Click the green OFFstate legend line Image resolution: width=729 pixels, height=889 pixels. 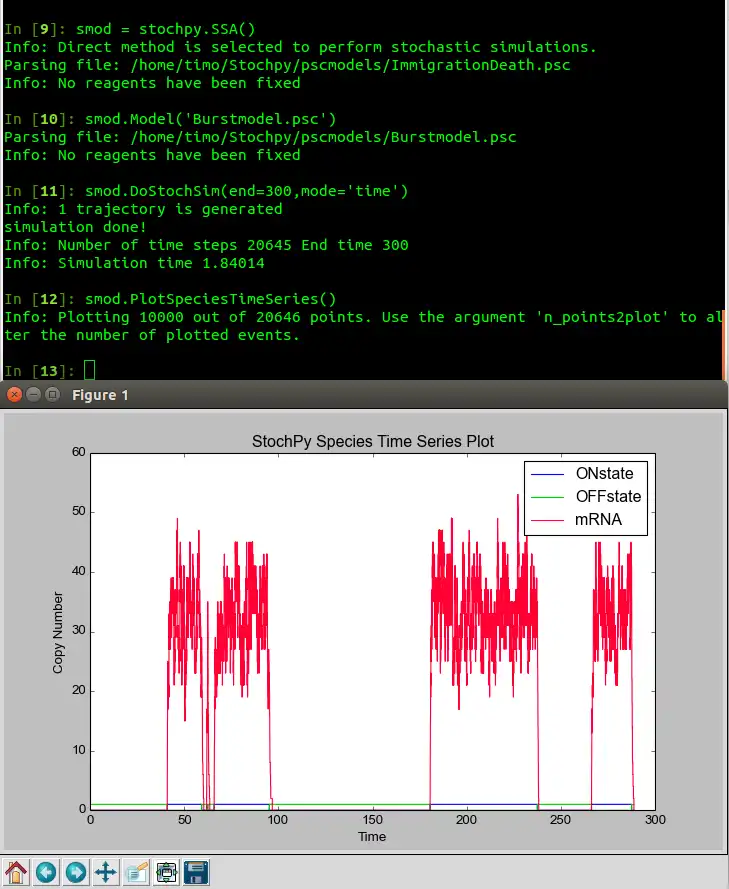[x=548, y=497]
